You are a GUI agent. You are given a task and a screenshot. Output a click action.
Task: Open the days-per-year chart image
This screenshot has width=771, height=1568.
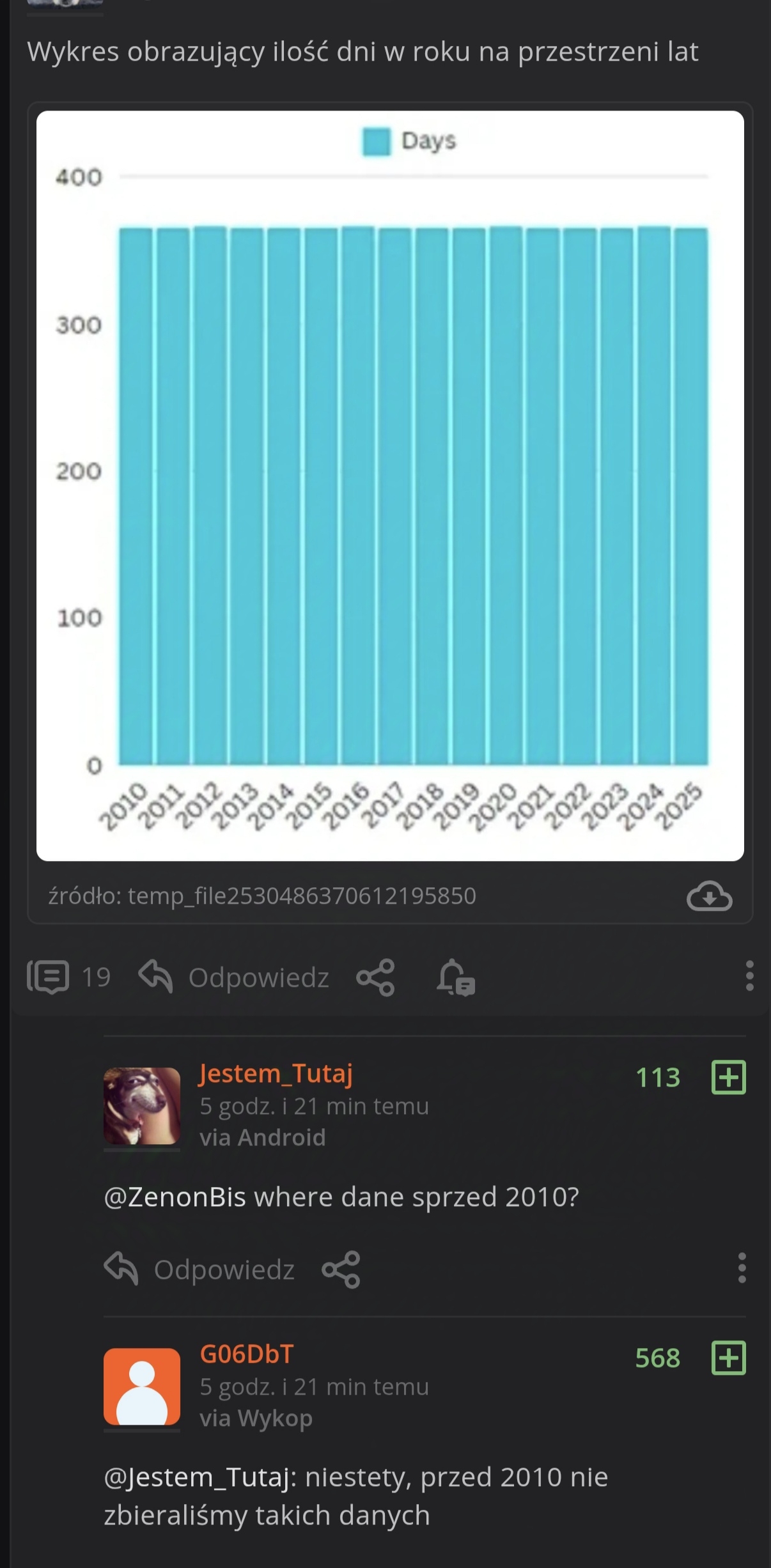390,486
